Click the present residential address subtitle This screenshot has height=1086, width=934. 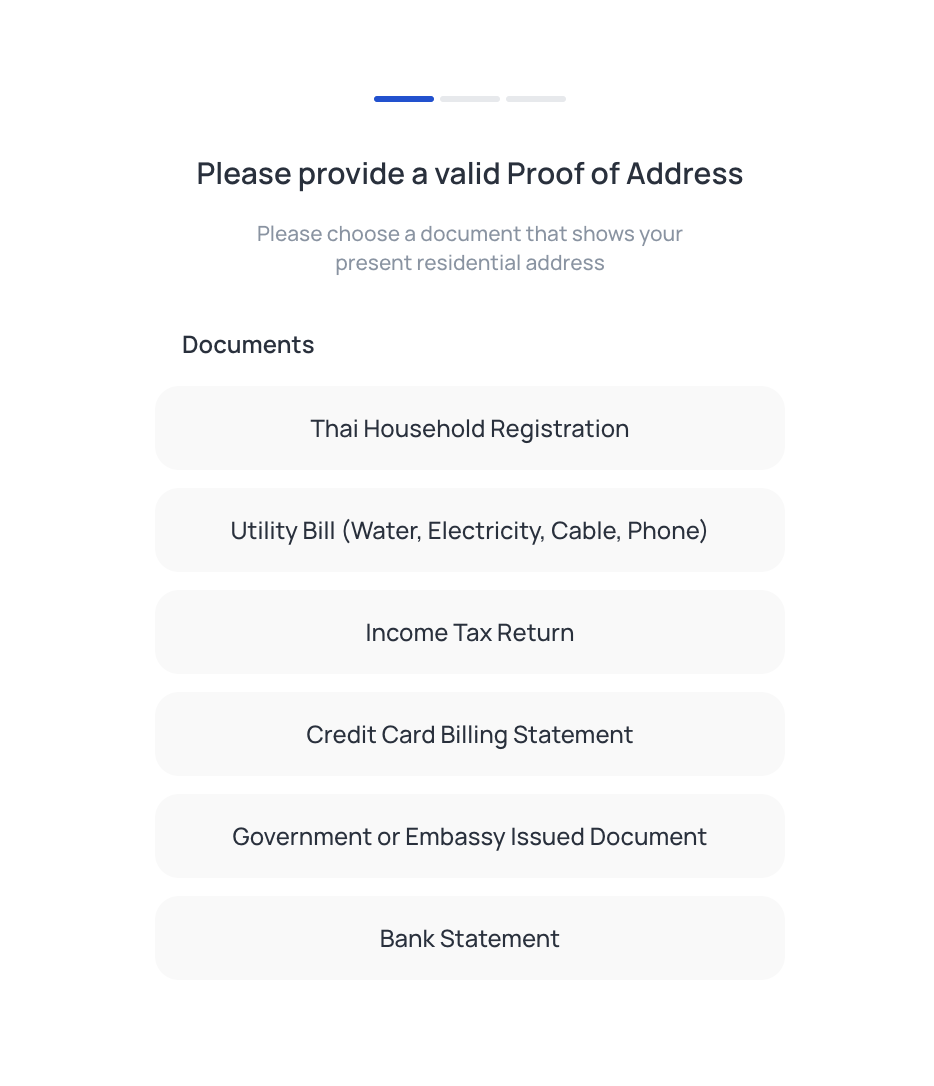tap(469, 248)
